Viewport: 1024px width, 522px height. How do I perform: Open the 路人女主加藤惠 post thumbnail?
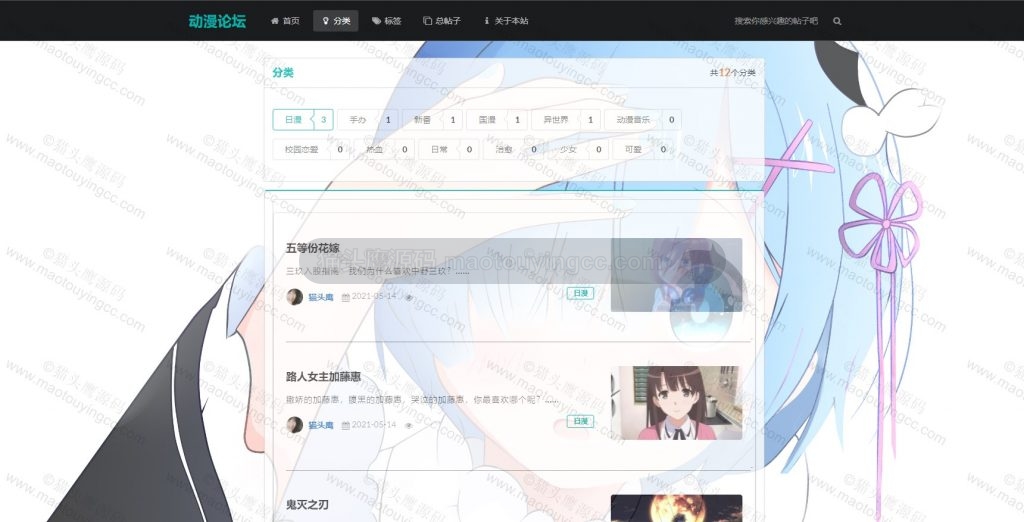[x=676, y=402]
